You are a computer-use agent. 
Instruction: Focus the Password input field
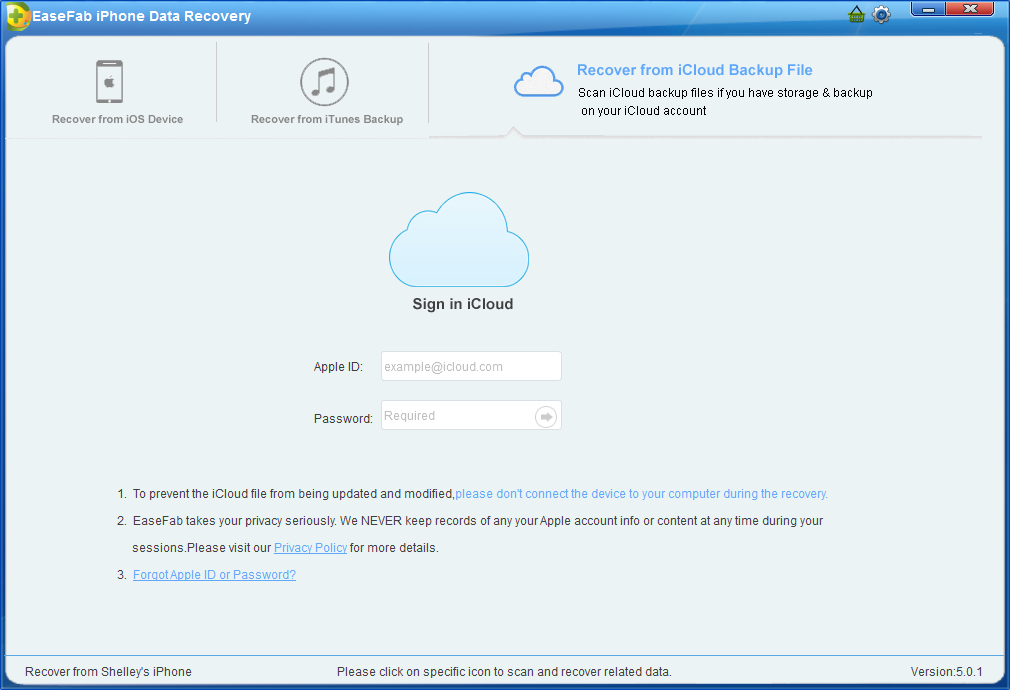[457, 416]
